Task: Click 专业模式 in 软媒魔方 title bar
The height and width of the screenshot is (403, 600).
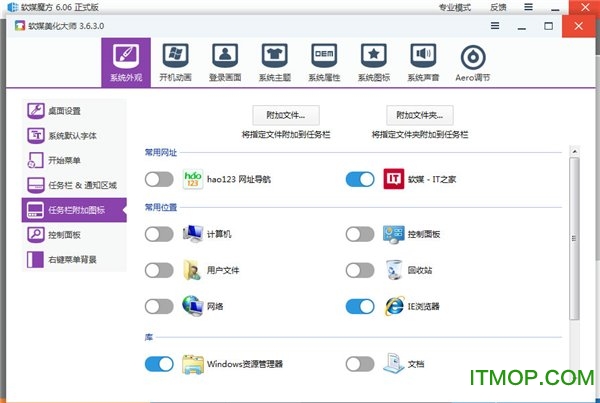Action: [x=455, y=7]
